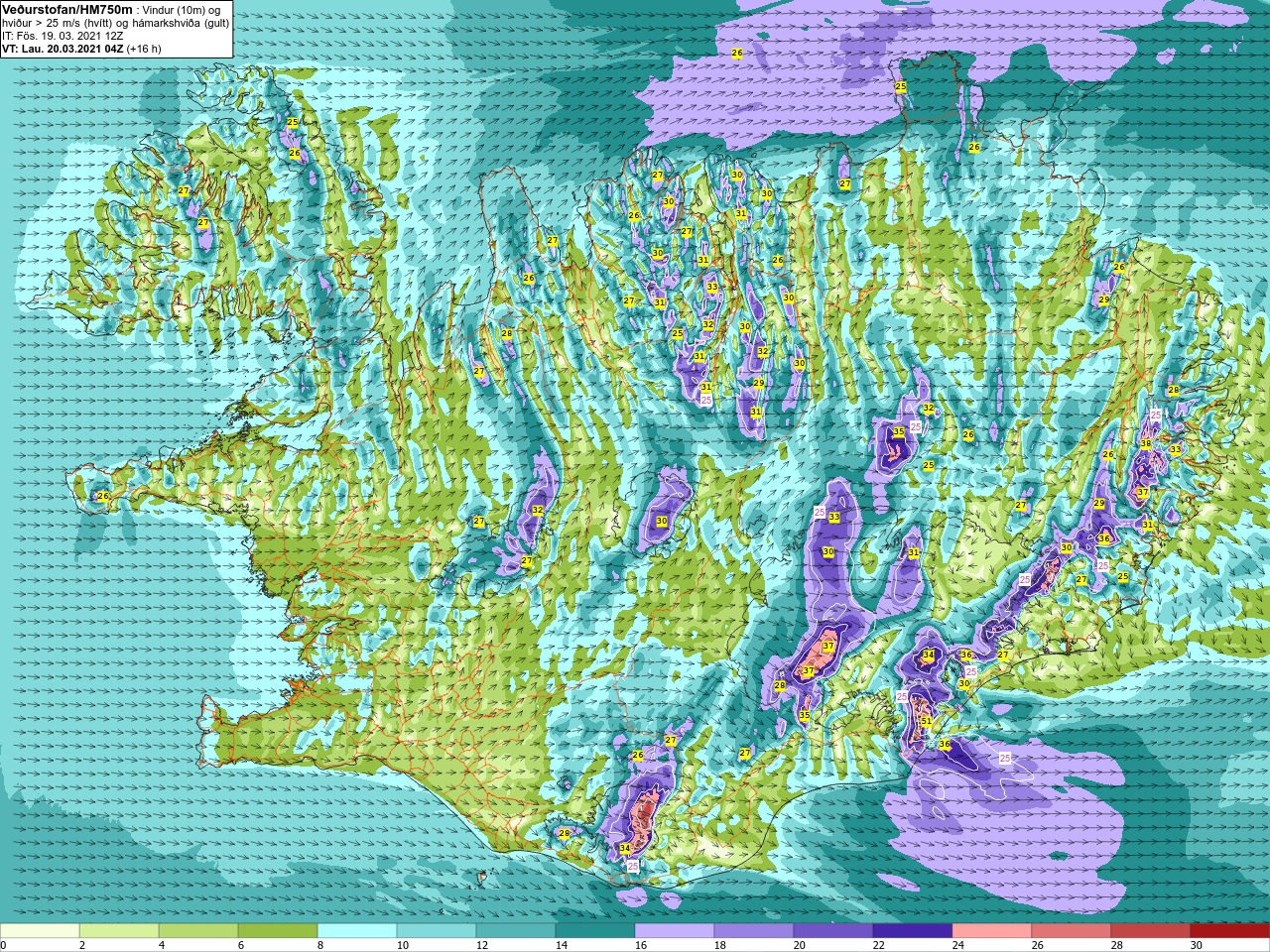Click the dark teal 14–16 legend swatch

pyautogui.click(x=595, y=931)
